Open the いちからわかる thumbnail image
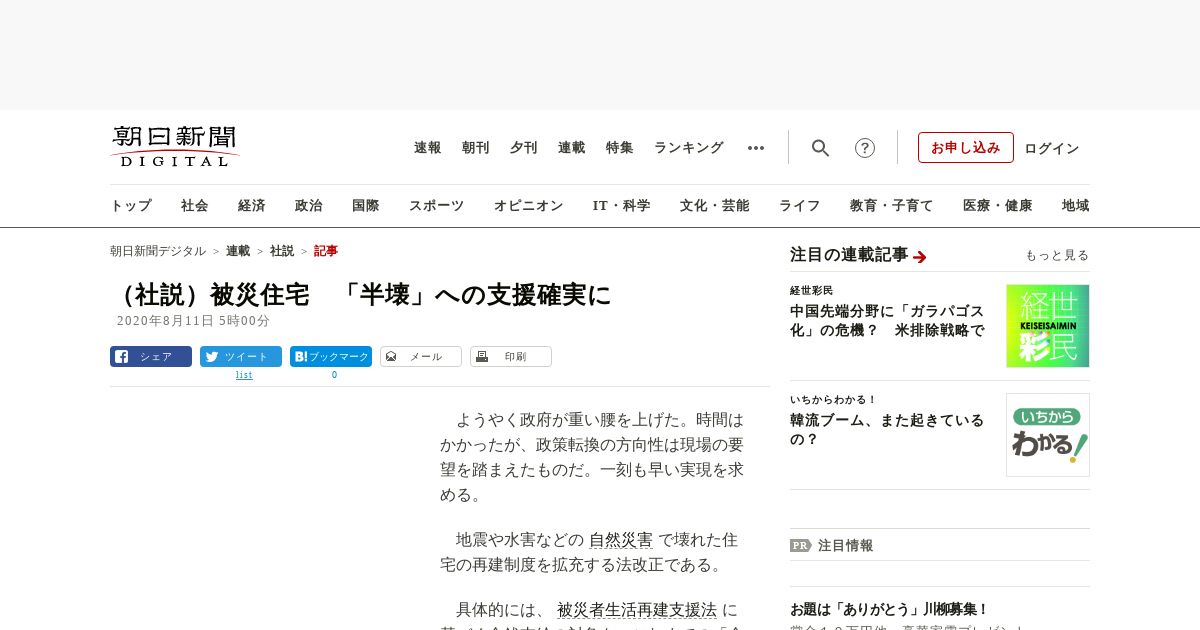Image resolution: width=1200 pixels, height=630 pixels. (x=1048, y=435)
